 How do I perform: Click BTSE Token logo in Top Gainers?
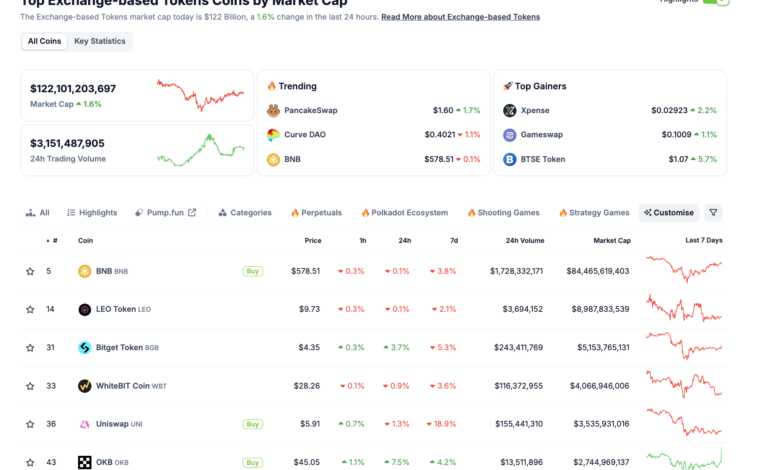509,160
